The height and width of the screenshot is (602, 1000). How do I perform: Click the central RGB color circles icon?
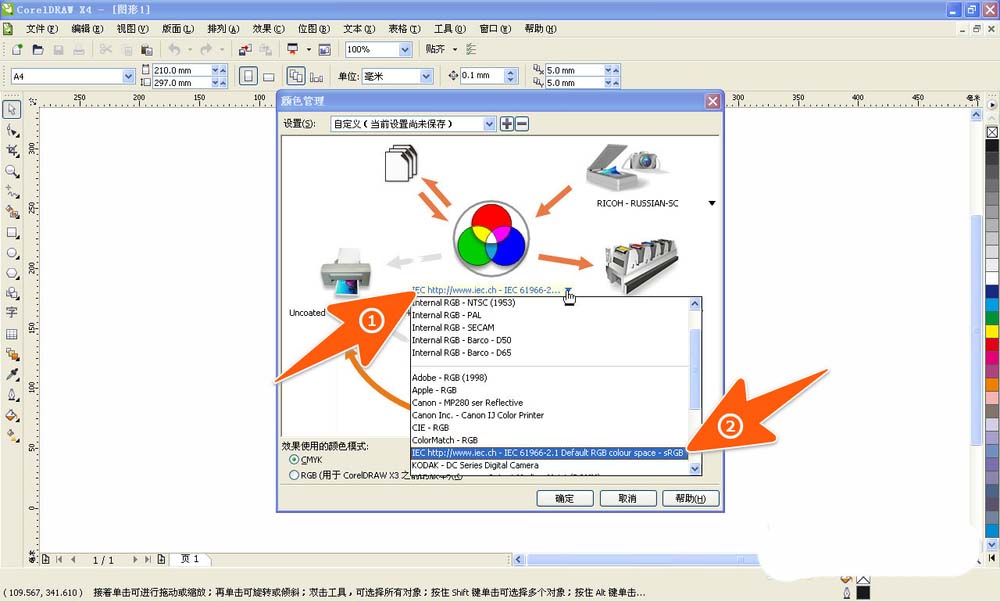point(490,240)
